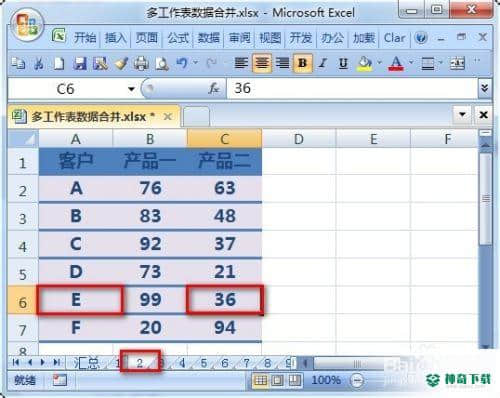Switch to the 汇总 sheet tab
This screenshot has height=398, width=500.
tap(86, 363)
